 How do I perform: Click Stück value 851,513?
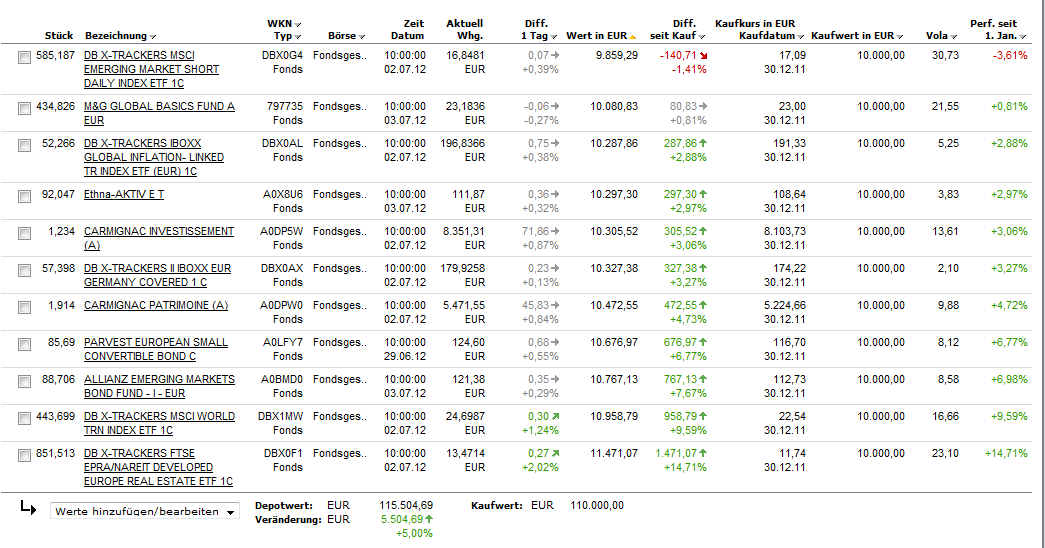(x=55, y=453)
